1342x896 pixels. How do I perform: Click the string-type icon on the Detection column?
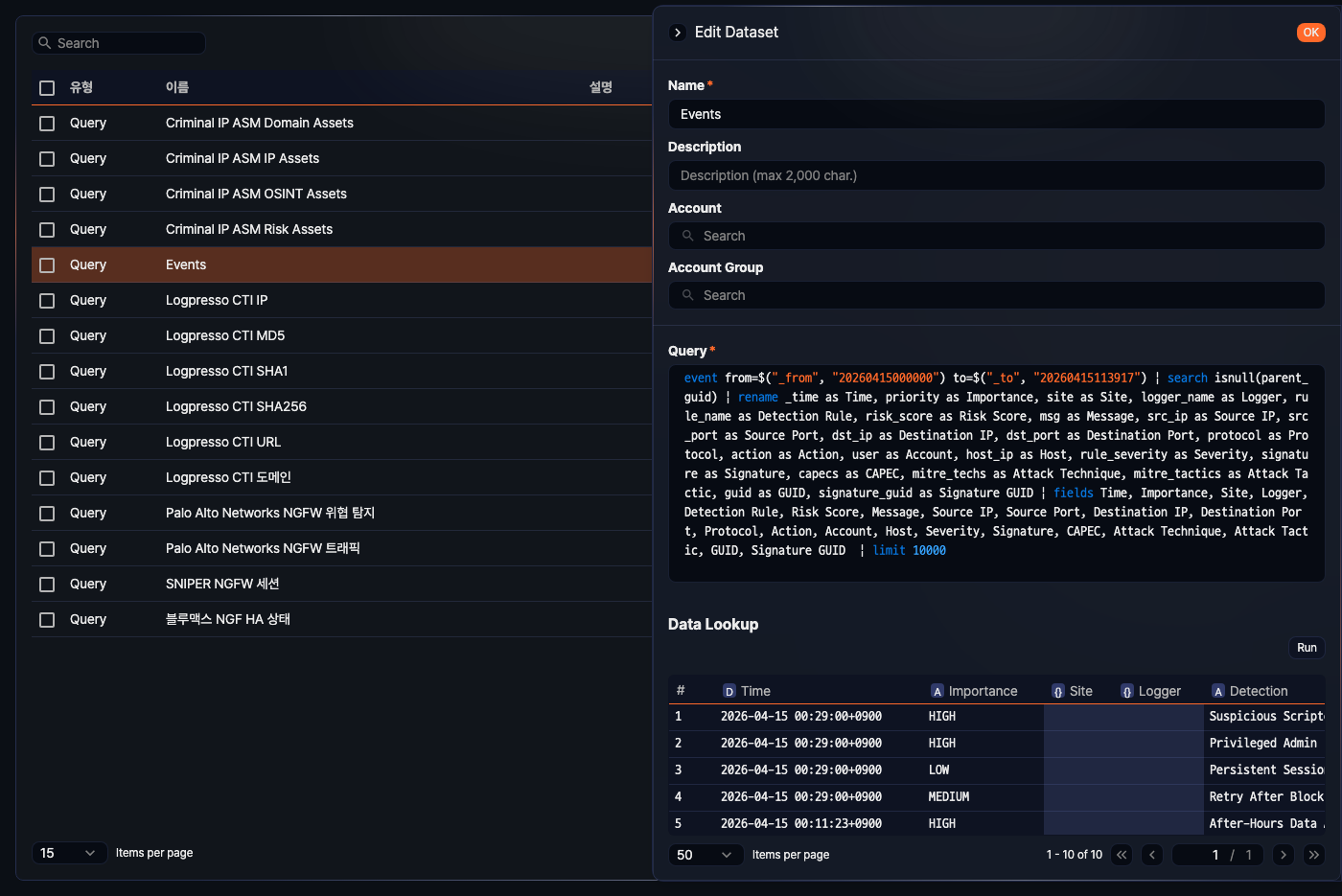point(1217,691)
